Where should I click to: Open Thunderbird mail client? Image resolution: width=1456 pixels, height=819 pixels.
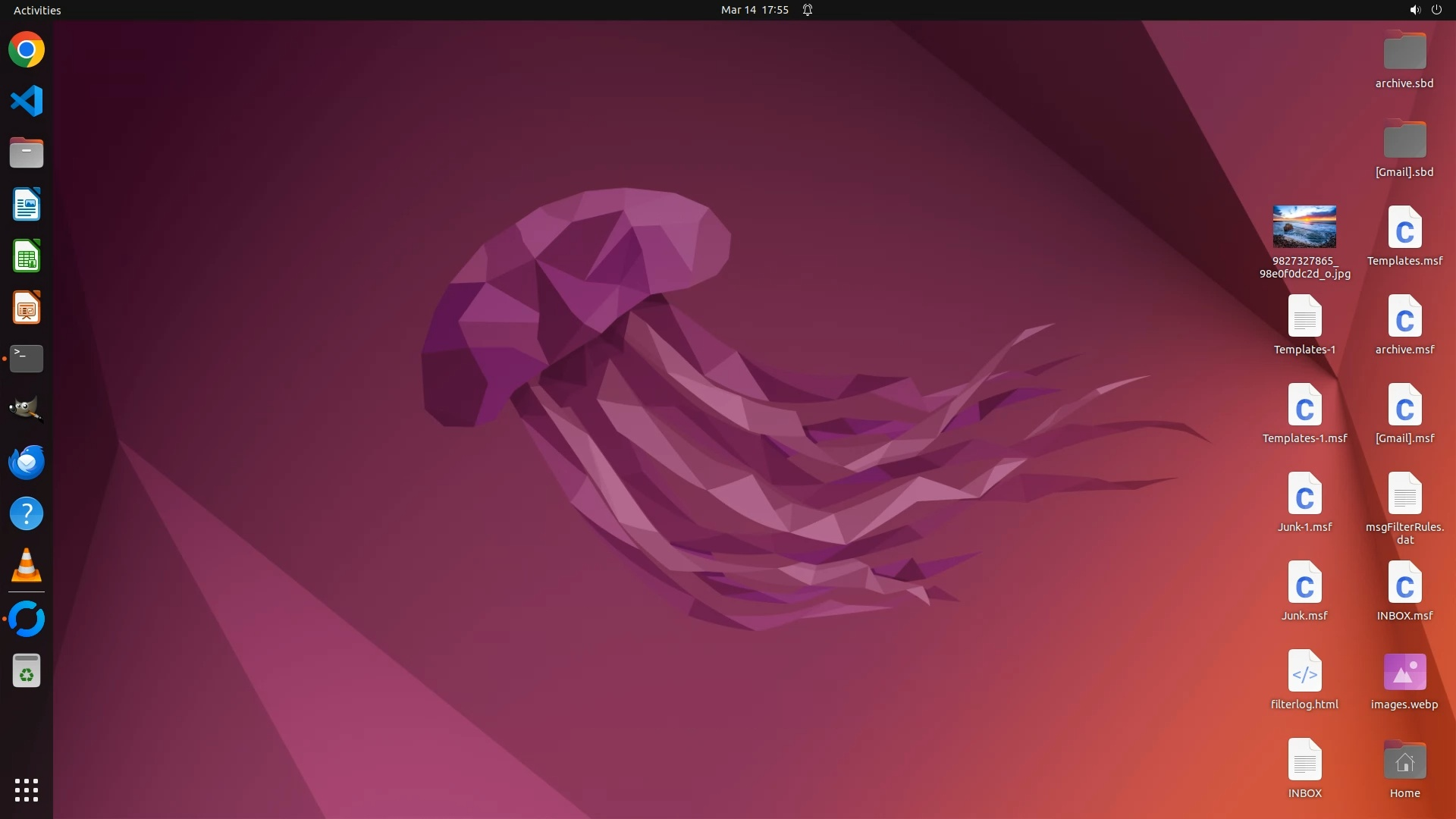(27, 462)
